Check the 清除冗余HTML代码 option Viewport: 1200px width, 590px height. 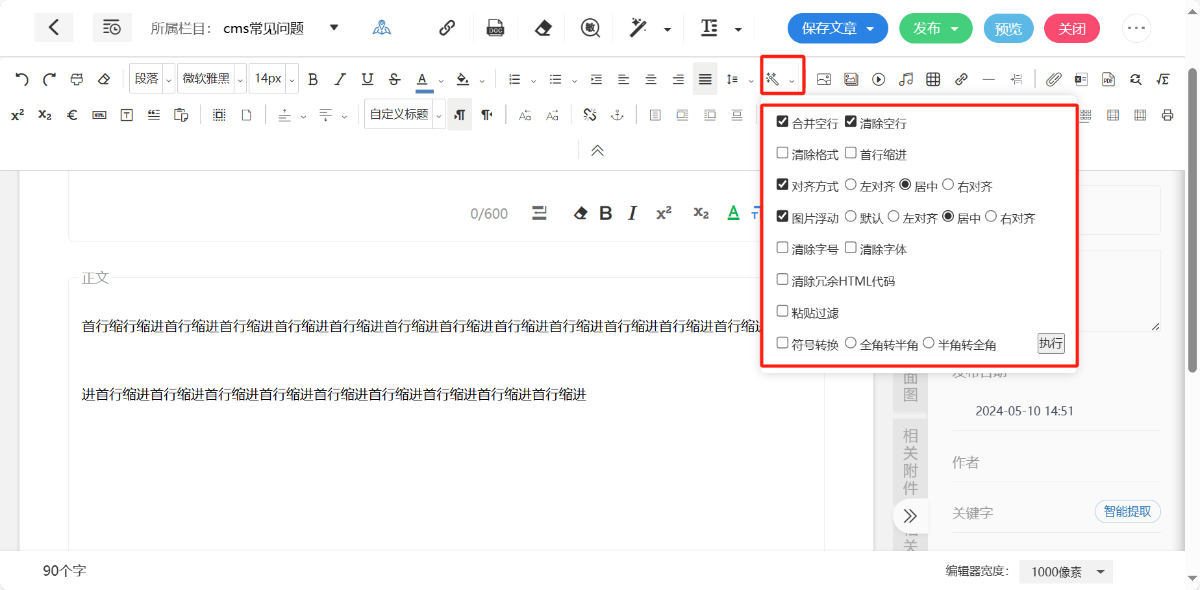point(783,280)
